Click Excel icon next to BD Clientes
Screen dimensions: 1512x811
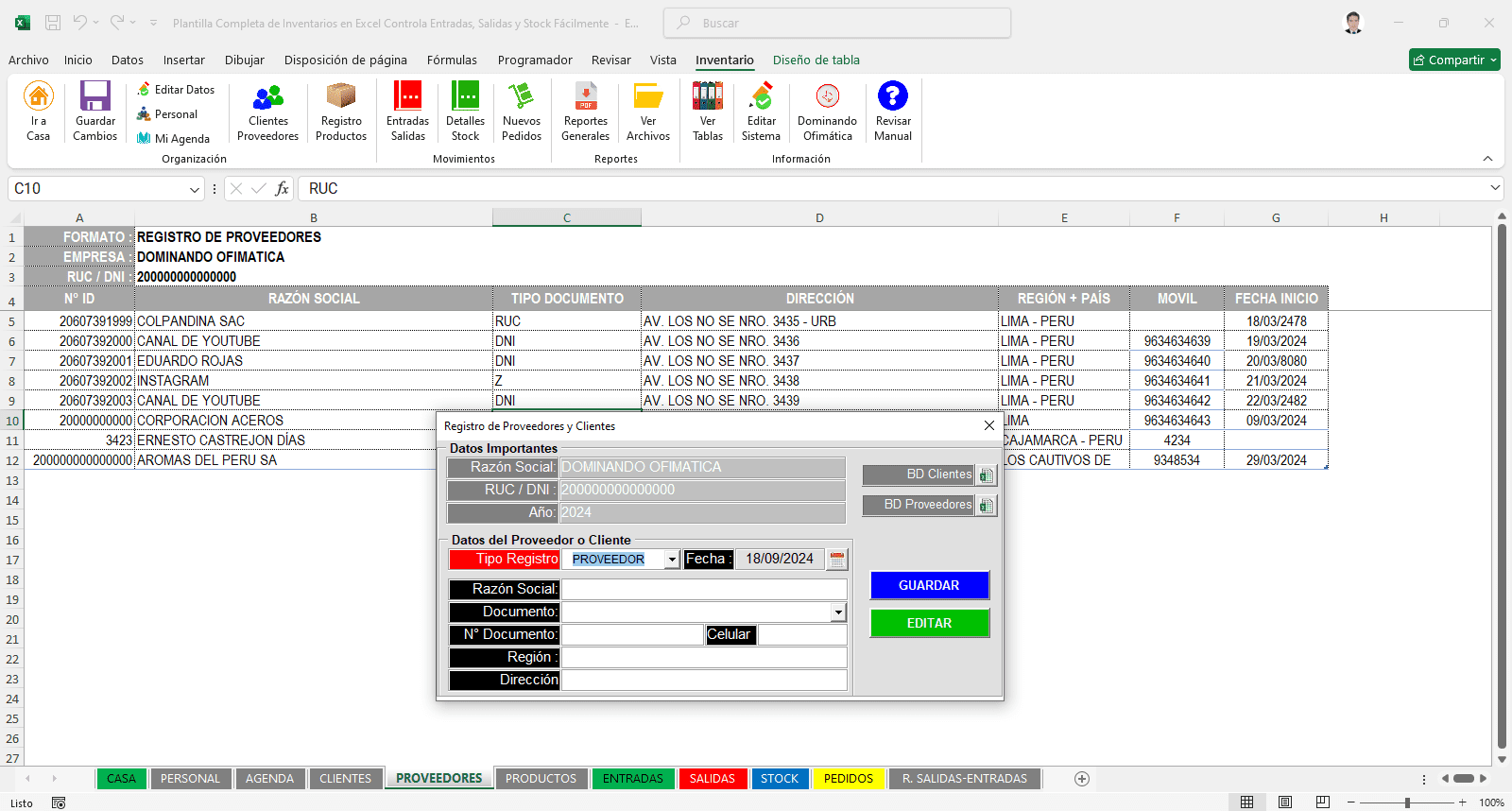click(986, 475)
